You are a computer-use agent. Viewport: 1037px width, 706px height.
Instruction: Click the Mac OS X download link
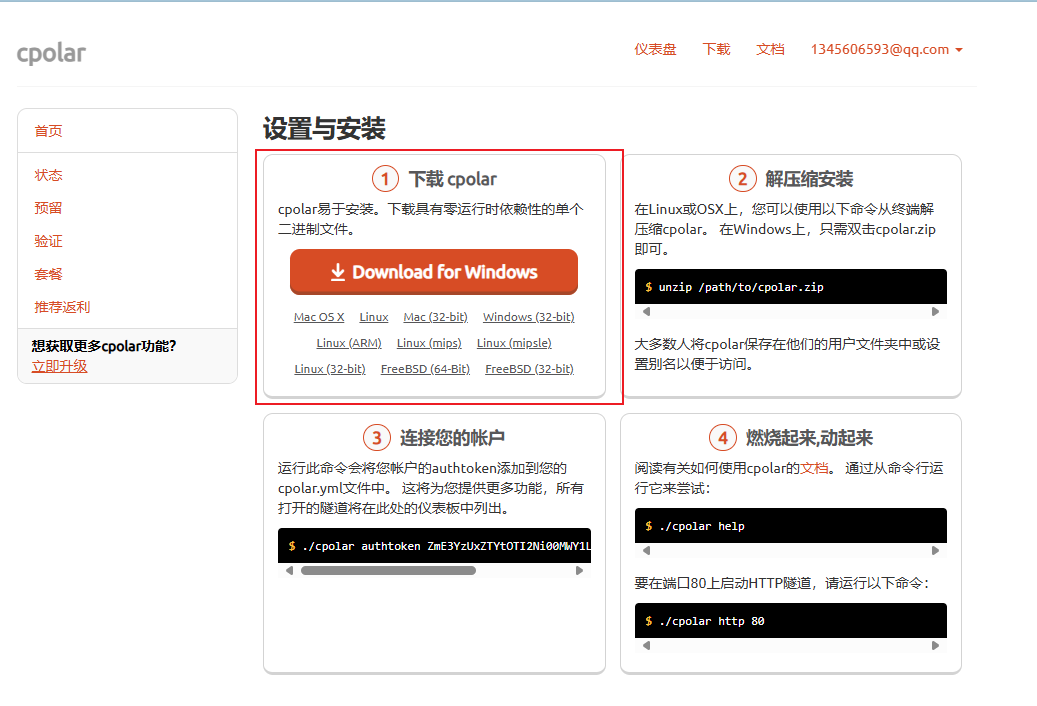coord(319,317)
